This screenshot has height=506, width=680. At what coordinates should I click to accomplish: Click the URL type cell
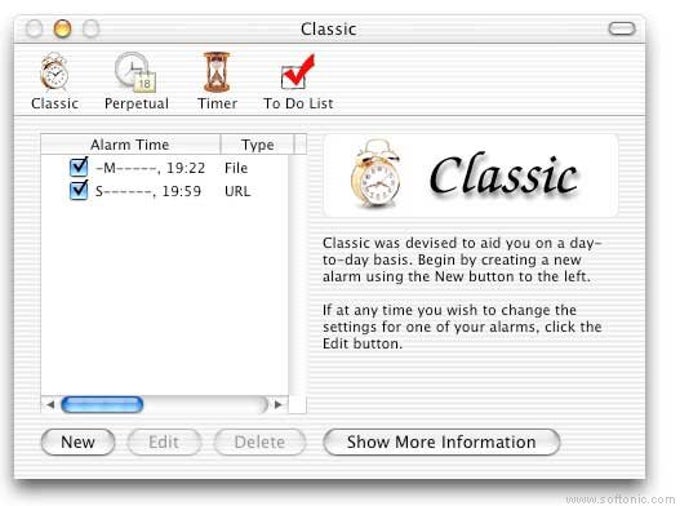tap(237, 191)
